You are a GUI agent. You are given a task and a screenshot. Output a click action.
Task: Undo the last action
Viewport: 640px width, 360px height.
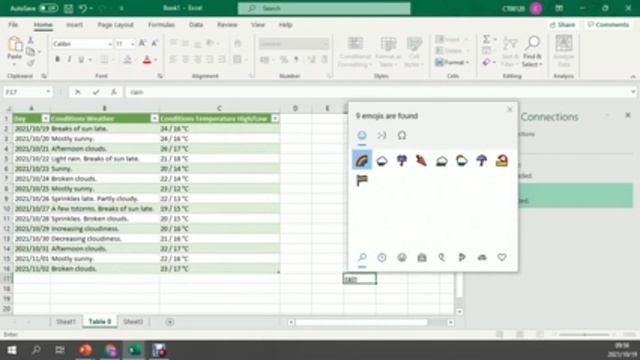(x=83, y=8)
